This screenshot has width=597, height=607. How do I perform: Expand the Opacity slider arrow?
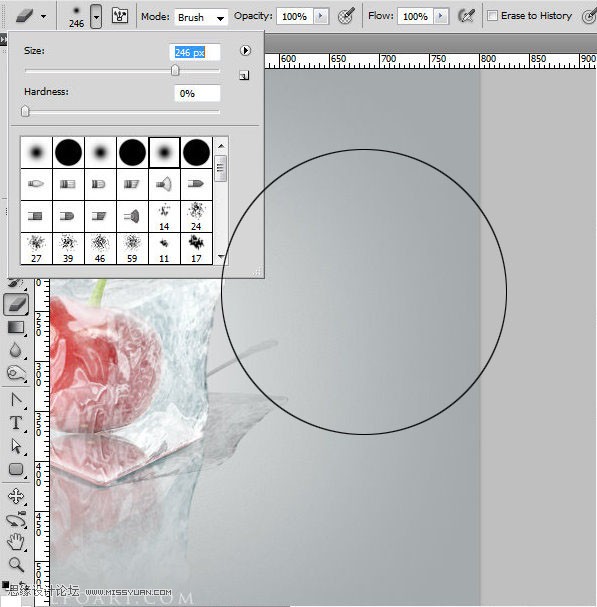tap(321, 16)
